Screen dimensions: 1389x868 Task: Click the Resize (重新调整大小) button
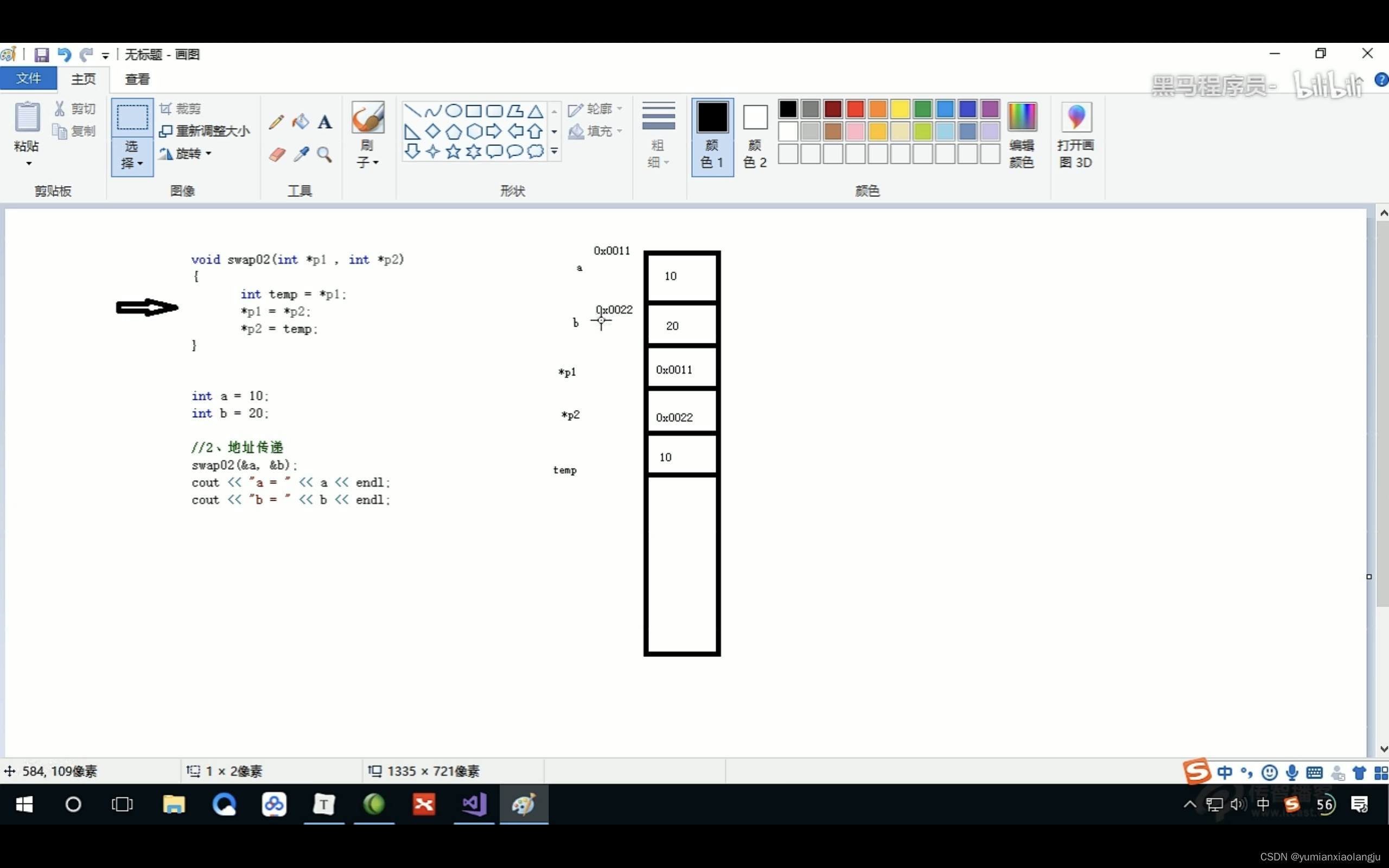tap(205, 131)
